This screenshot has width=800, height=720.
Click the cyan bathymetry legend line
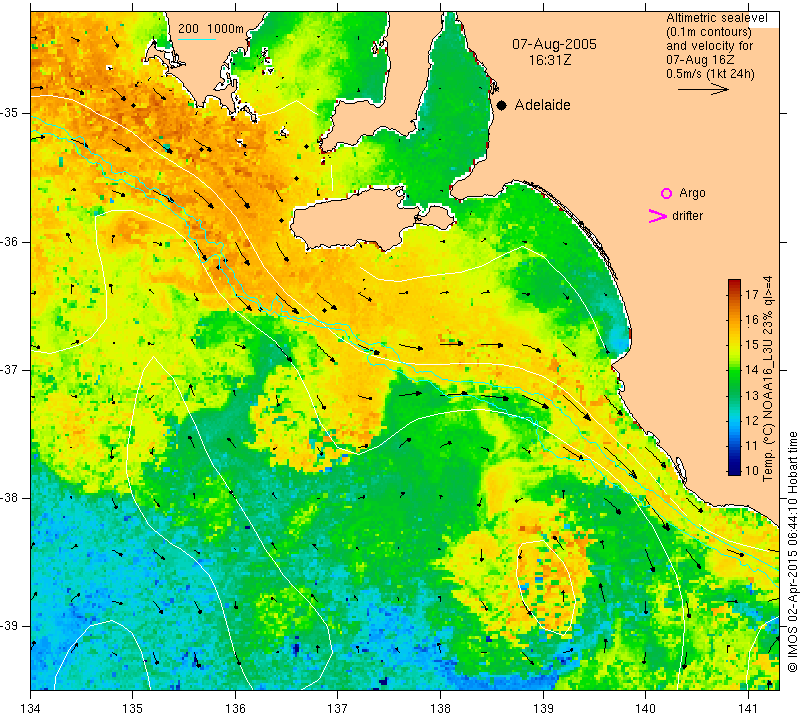[x=197, y=39]
